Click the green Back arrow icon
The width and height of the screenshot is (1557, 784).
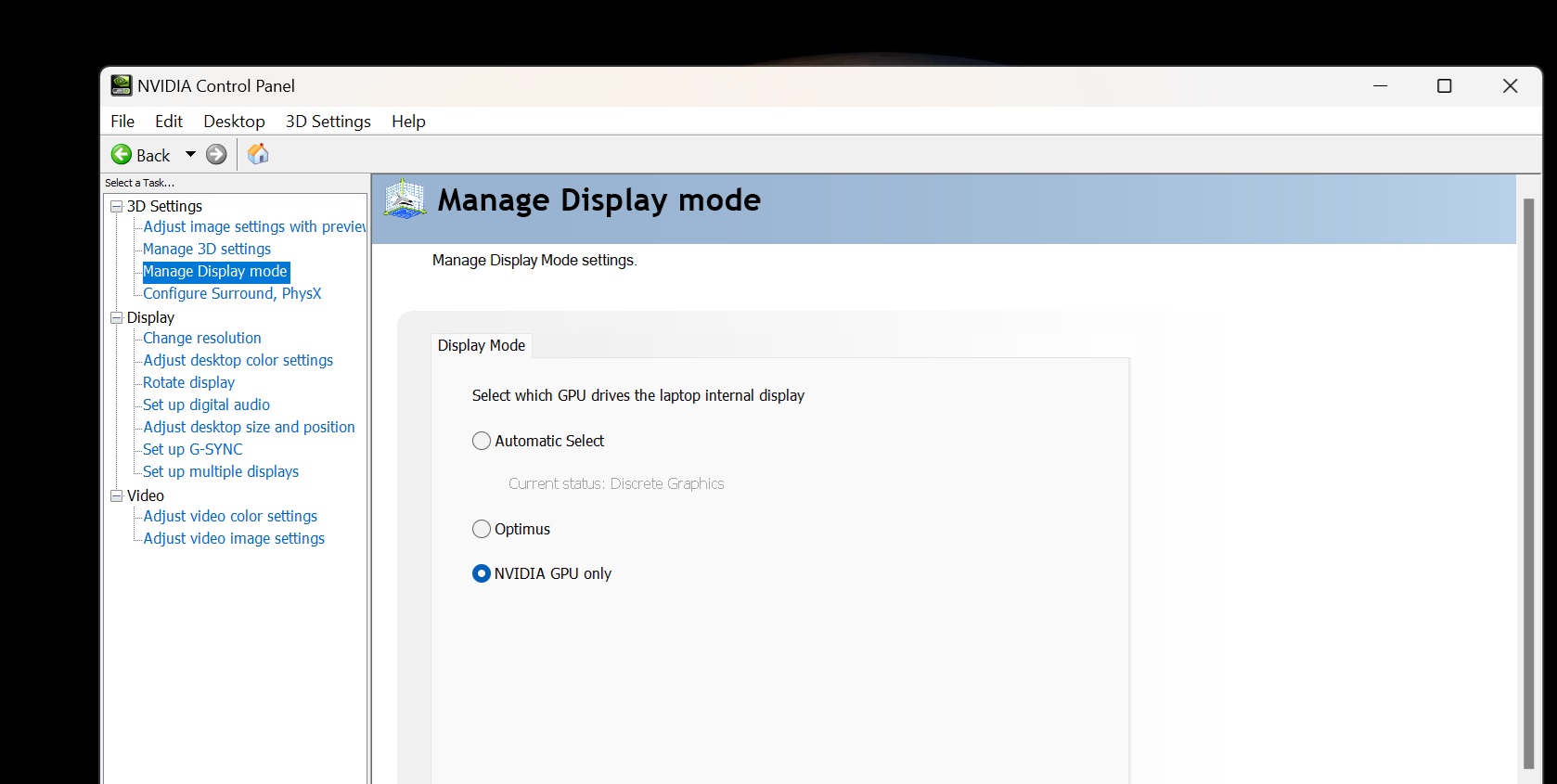click(122, 154)
